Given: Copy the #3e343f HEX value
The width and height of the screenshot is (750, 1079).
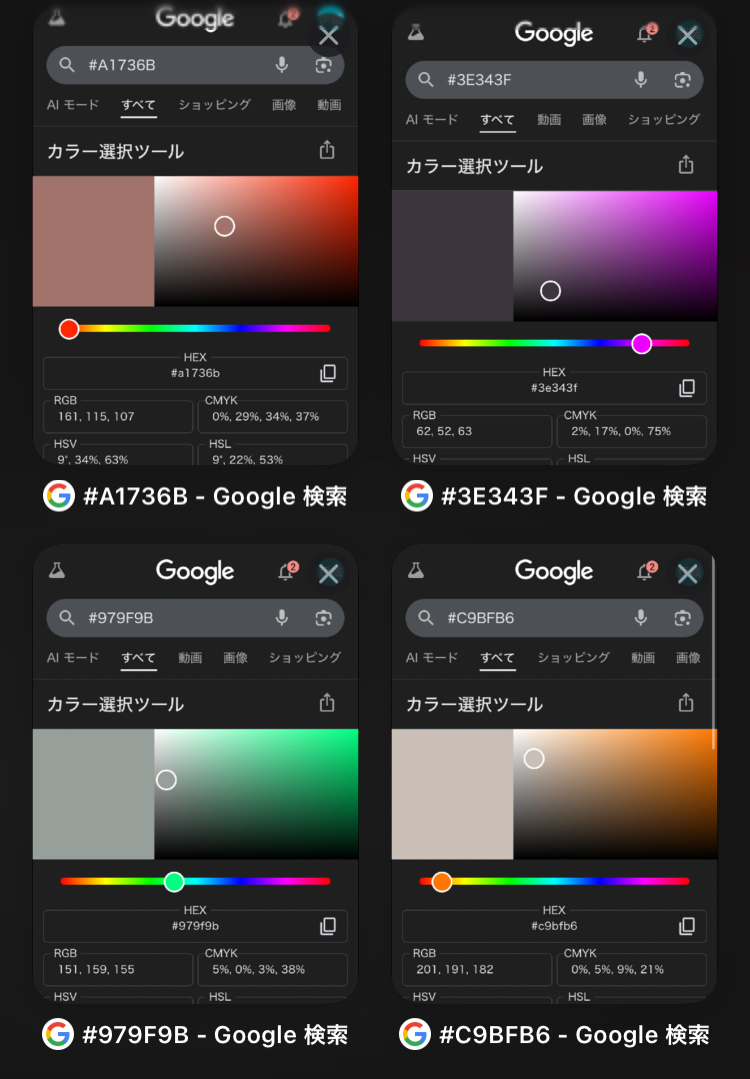Looking at the screenshot, I should point(686,388).
